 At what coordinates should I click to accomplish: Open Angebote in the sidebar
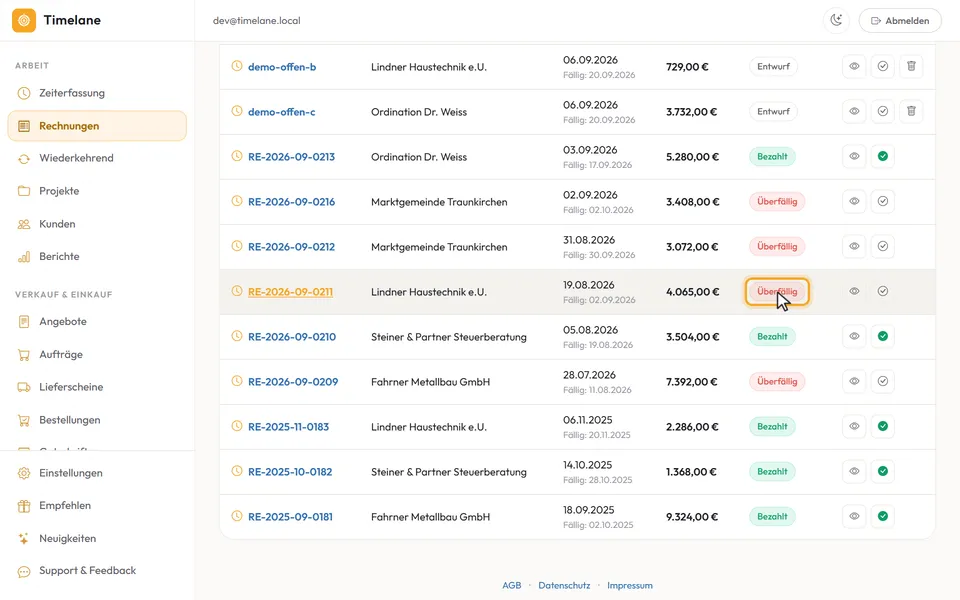[x=97, y=321]
